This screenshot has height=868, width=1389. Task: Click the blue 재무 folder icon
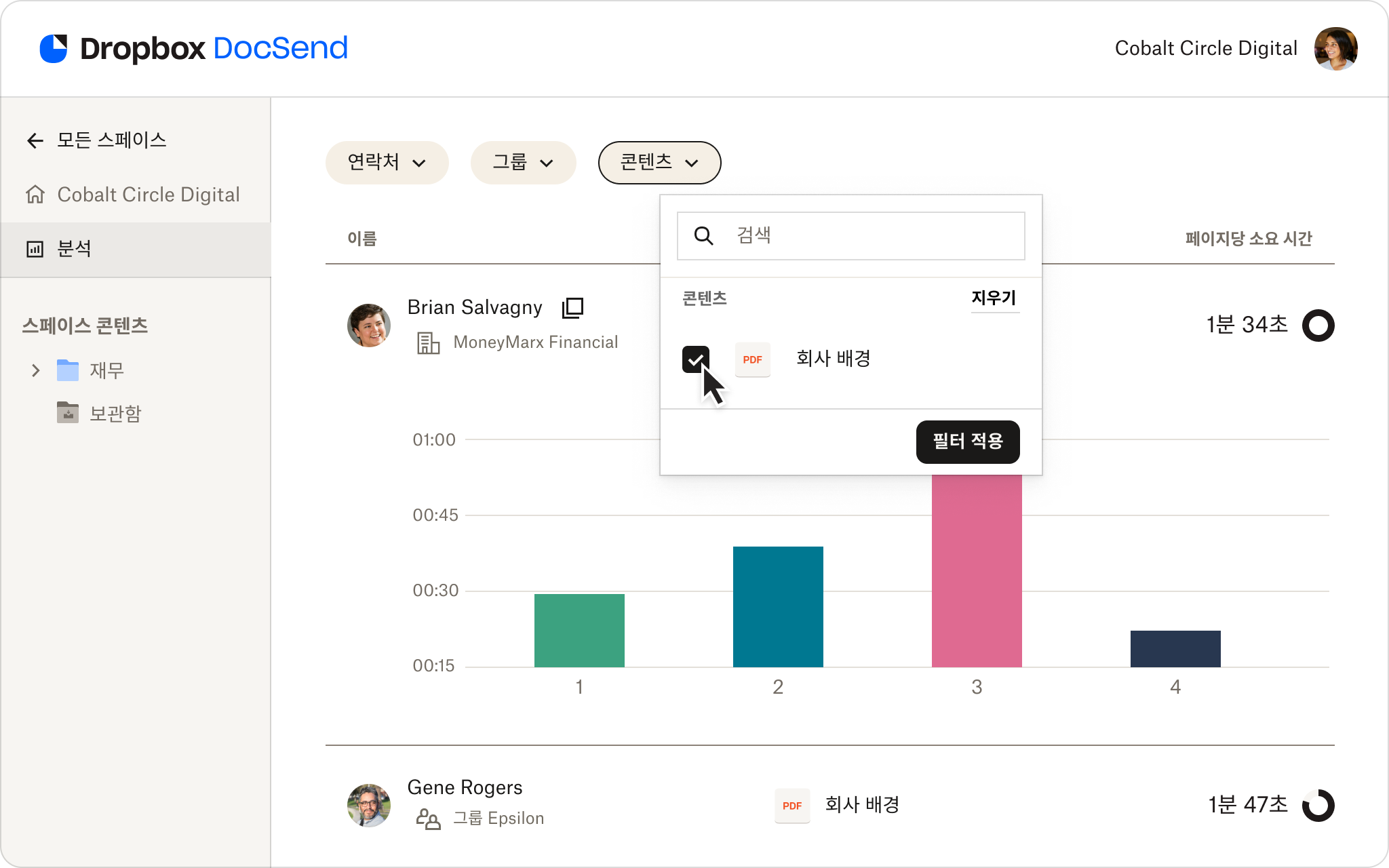tap(68, 370)
